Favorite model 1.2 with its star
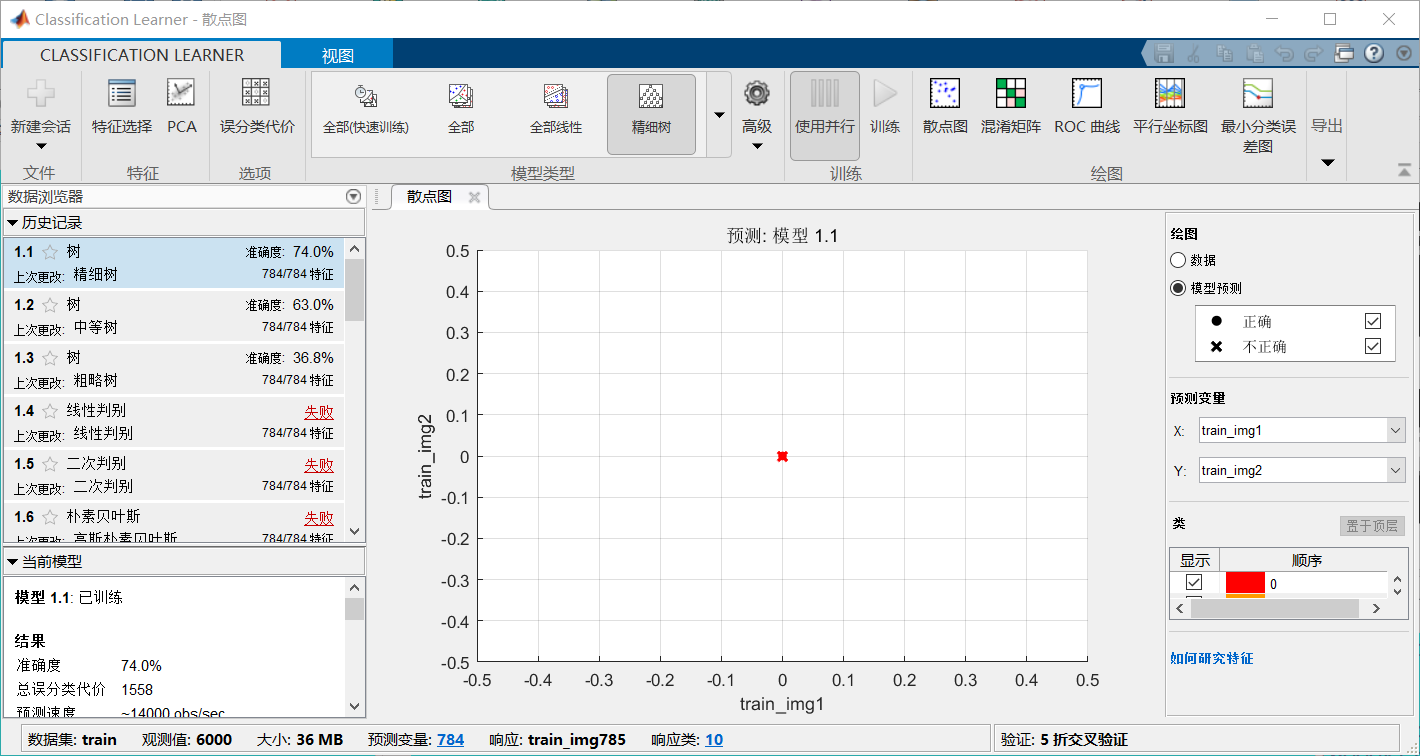Image resolution: width=1420 pixels, height=756 pixels. pos(50,305)
